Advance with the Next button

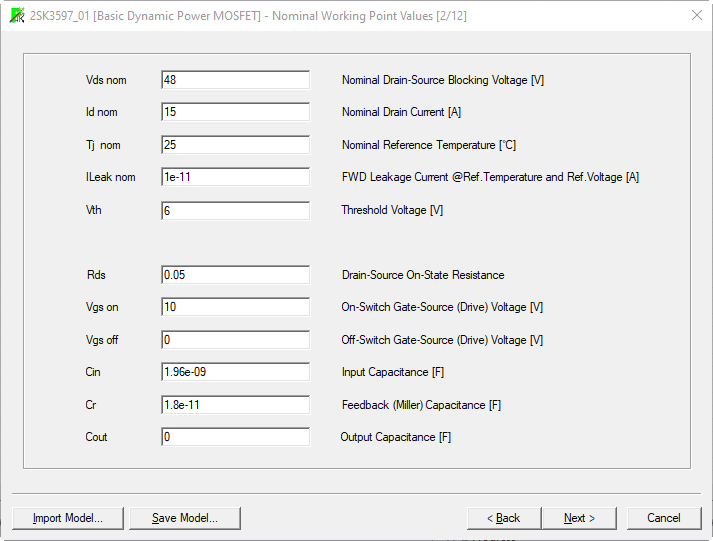tap(579, 518)
